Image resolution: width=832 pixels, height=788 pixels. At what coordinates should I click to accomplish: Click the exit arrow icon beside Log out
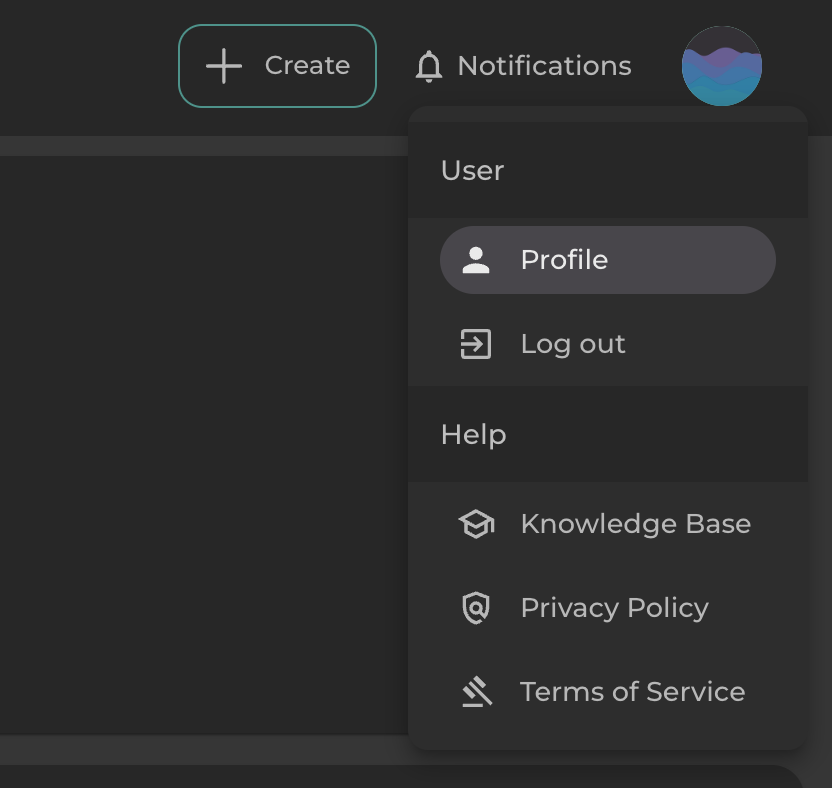coord(476,344)
